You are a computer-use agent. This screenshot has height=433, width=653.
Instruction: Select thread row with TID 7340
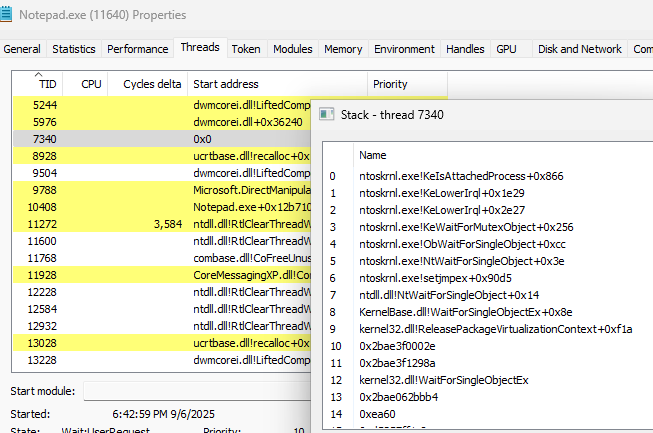[162, 139]
